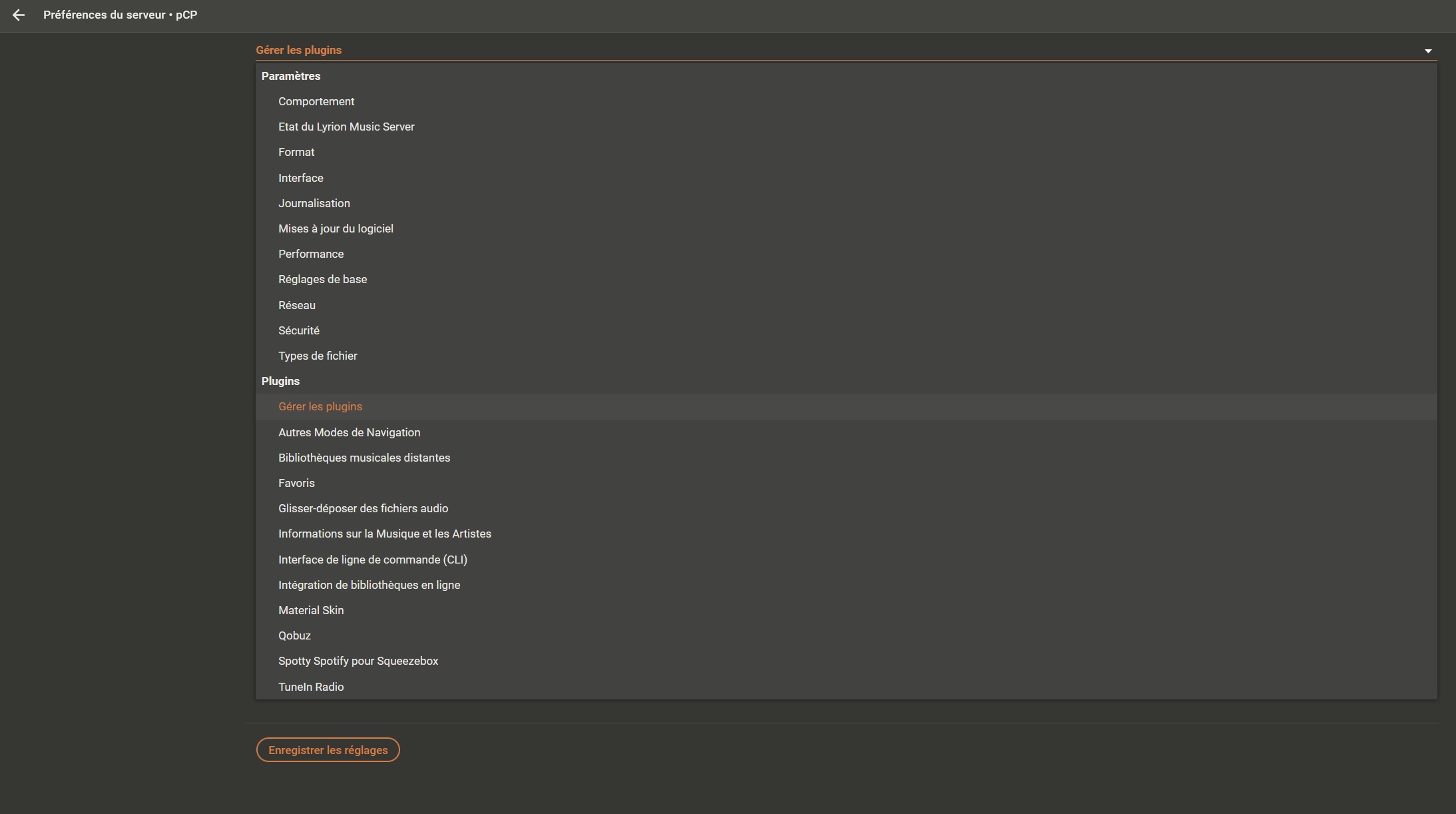Open Autres Modes de Navigation plugin

[x=349, y=432]
